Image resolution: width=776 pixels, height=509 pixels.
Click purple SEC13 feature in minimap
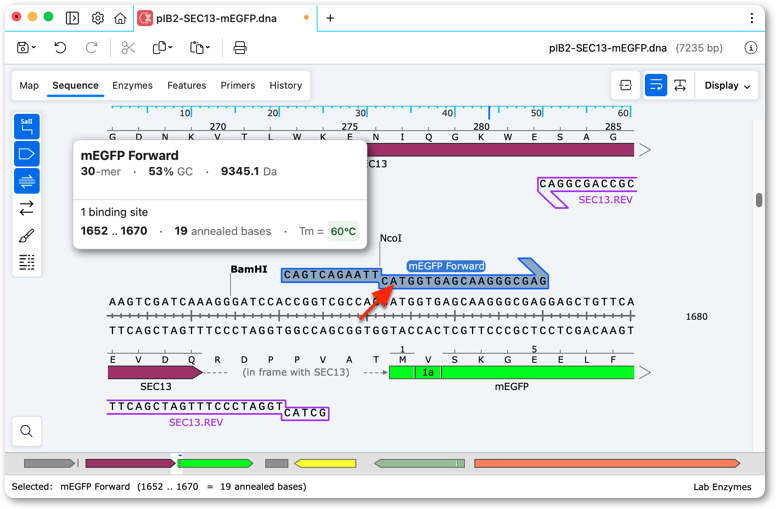click(x=131, y=463)
